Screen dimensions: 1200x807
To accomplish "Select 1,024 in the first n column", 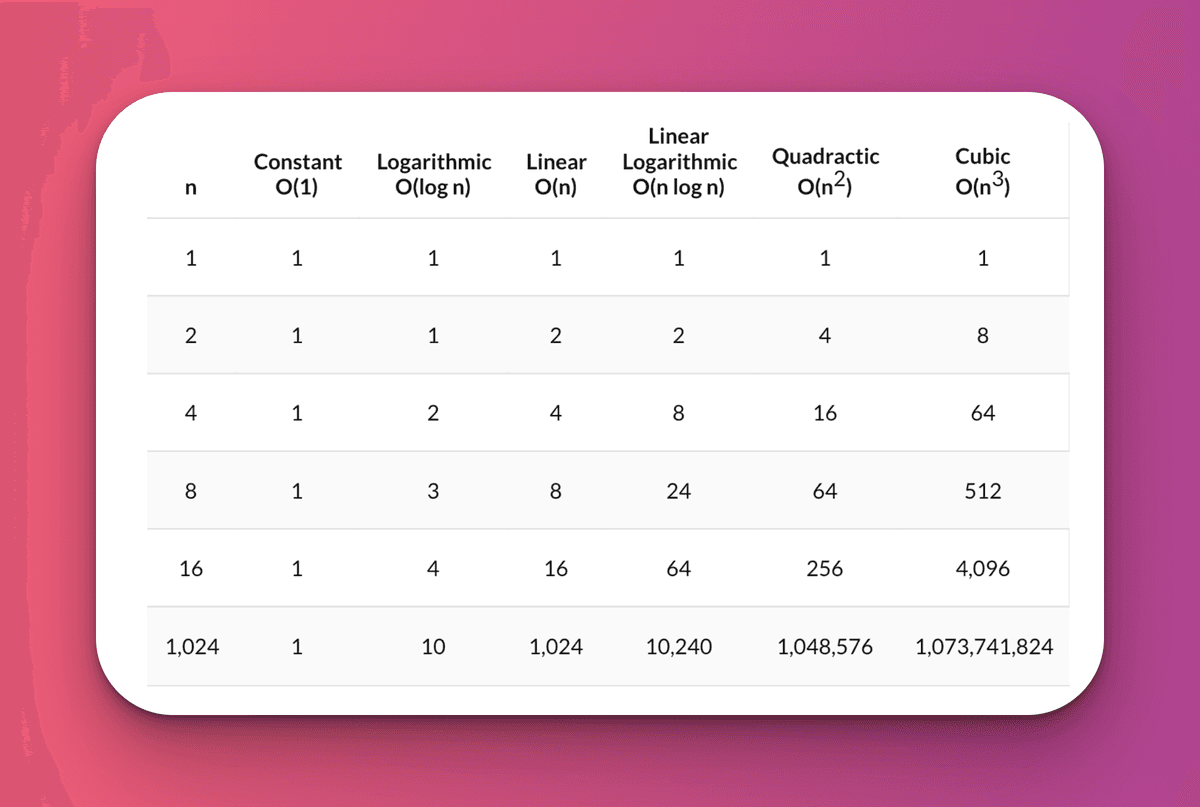I will (191, 647).
